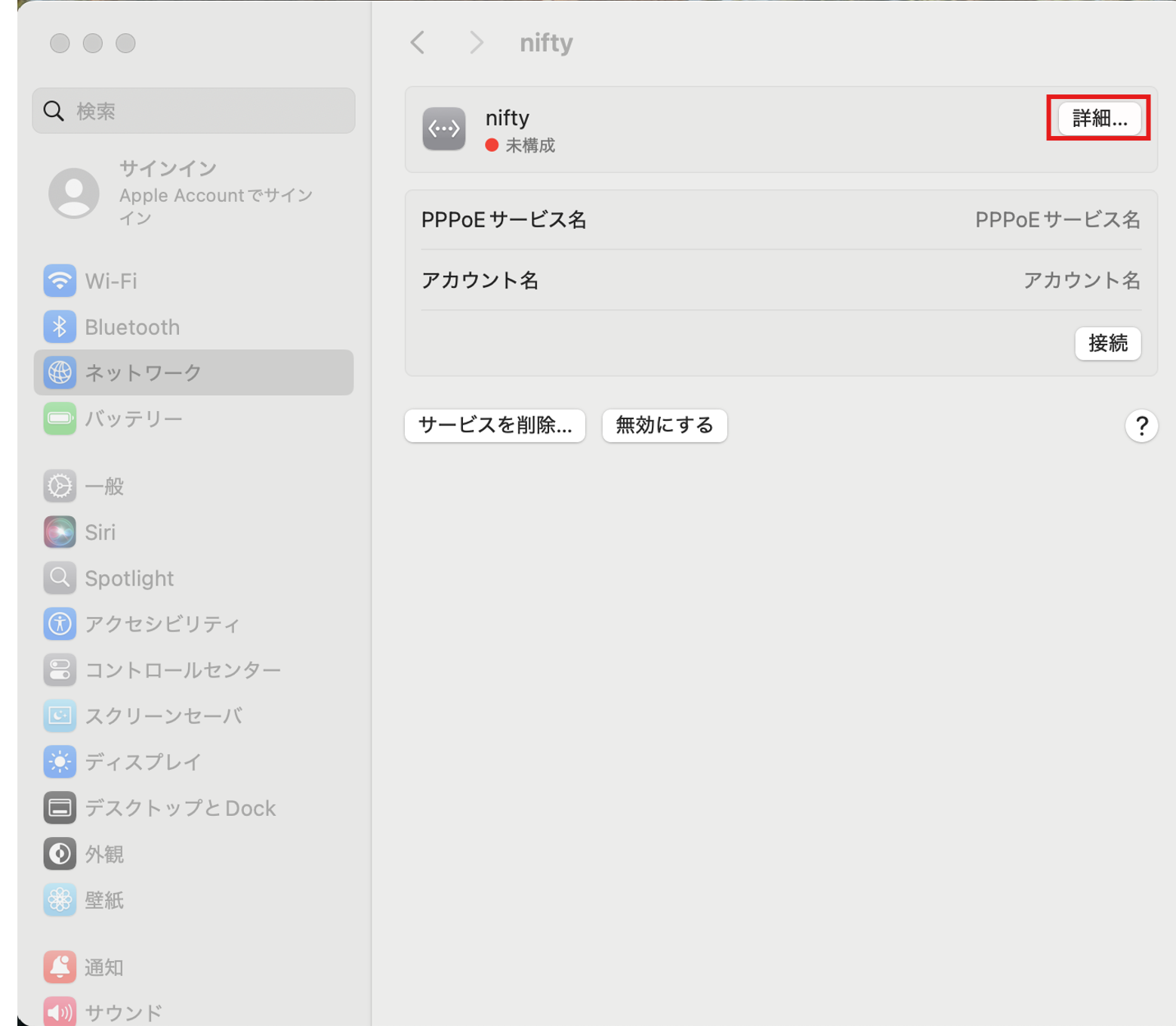Open the Wi-Fi settings icon
The image size is (1176, 1026).
coord(60,281)
